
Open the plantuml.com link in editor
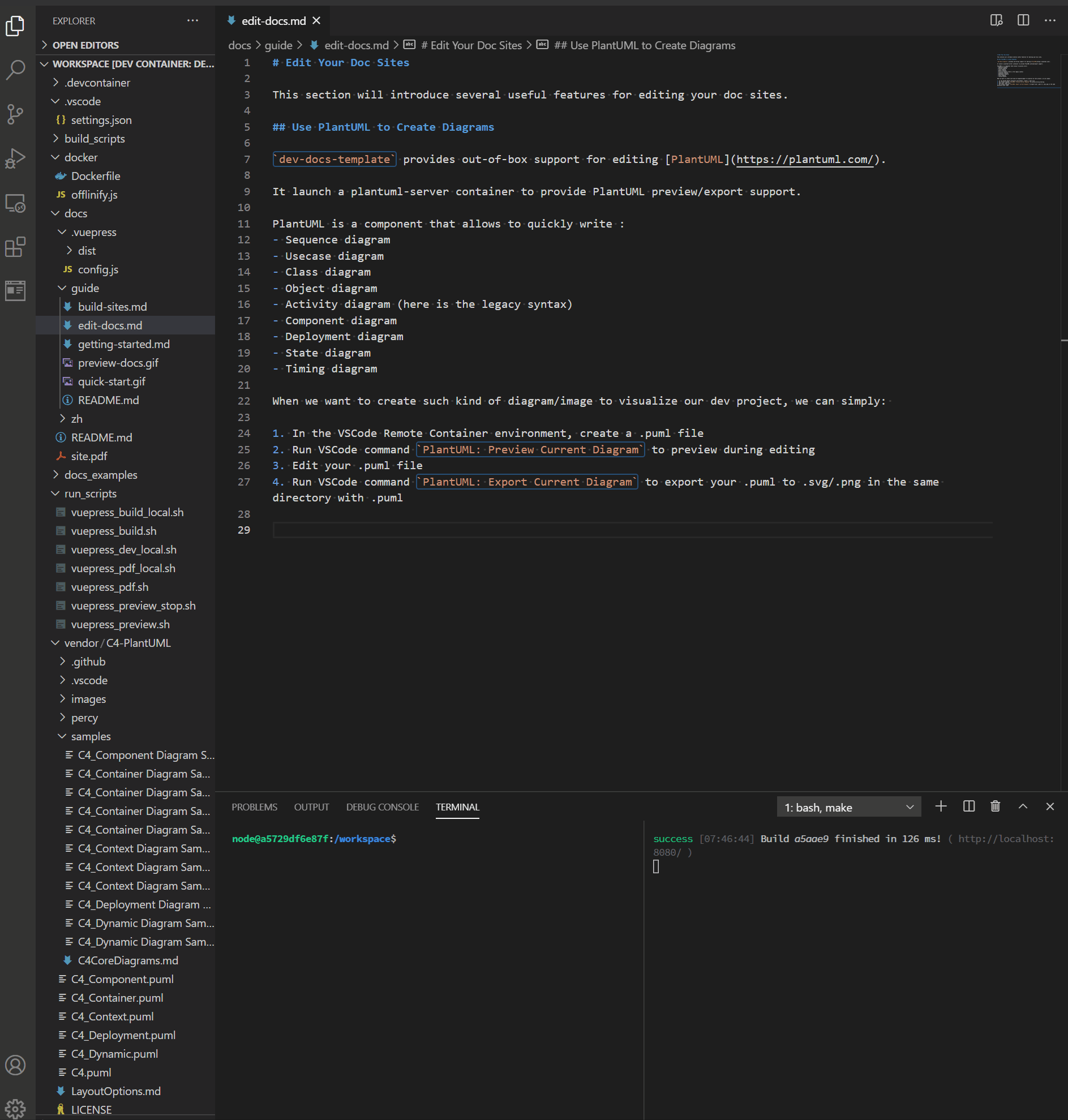tap(804, 160)
